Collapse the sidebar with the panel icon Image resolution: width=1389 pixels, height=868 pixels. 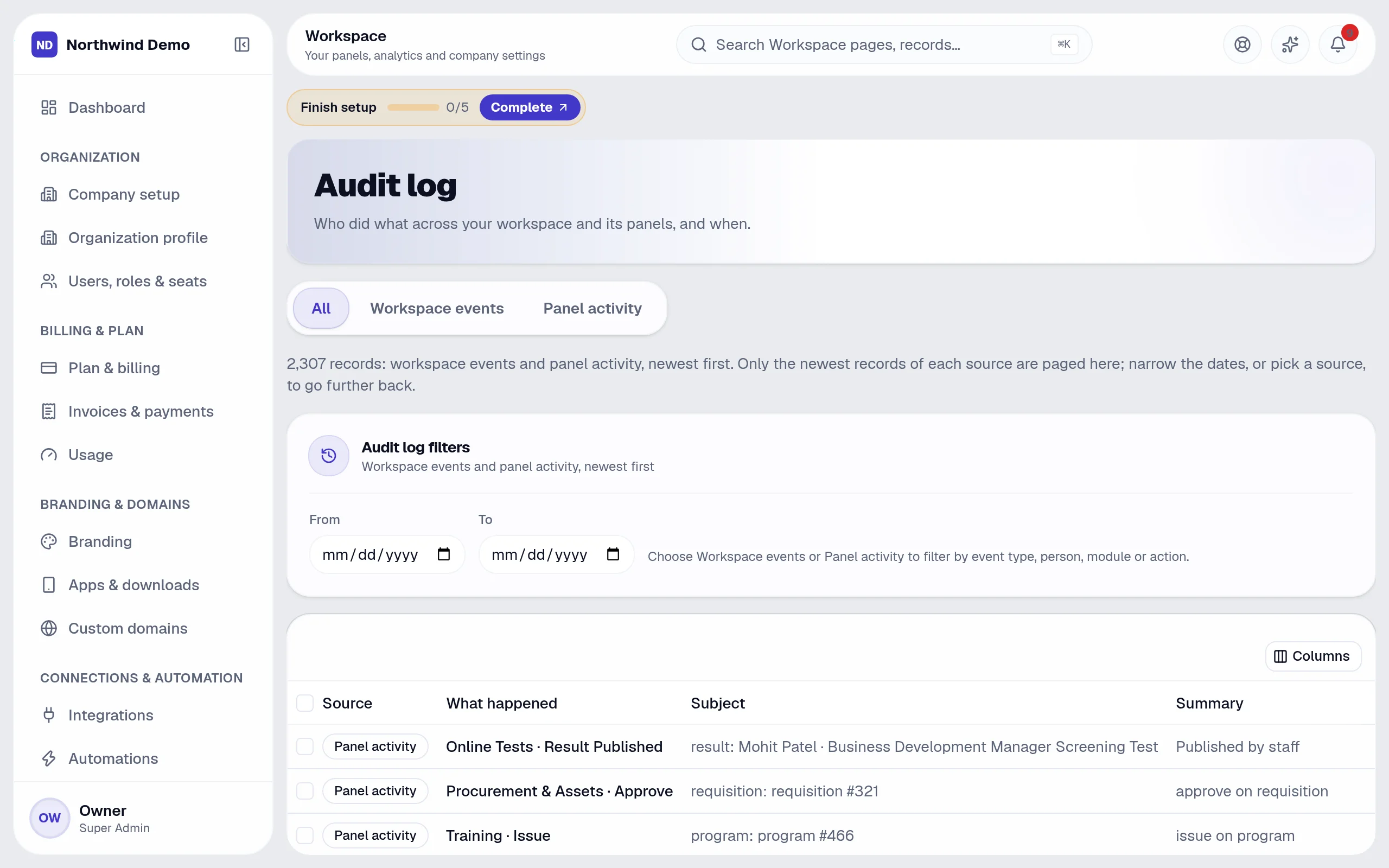(241, 44)
